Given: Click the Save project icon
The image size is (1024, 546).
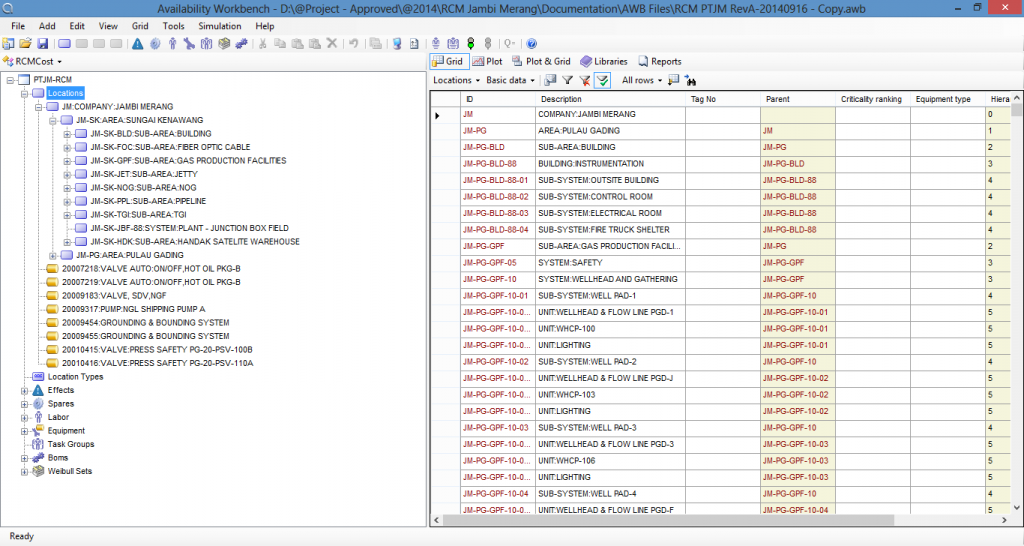Looking at the screenshot, I should coord(42,44).
